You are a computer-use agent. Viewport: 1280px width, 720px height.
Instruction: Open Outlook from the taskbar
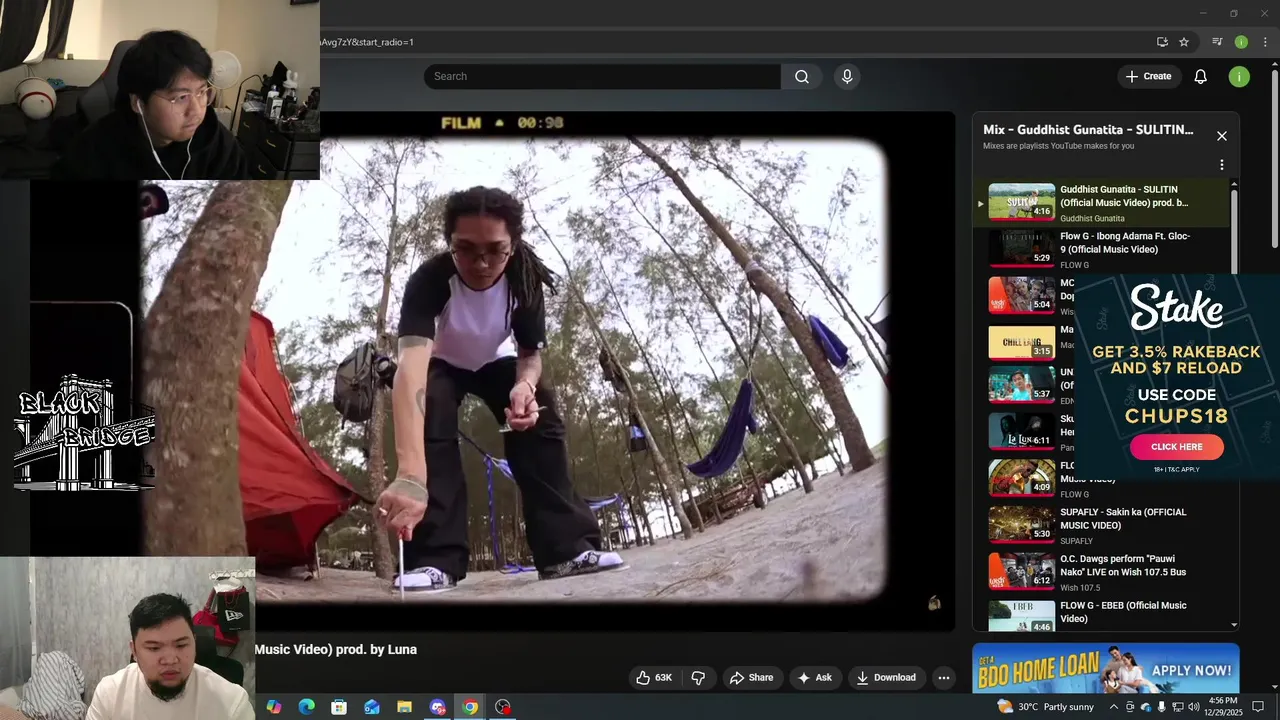[372, 707]
